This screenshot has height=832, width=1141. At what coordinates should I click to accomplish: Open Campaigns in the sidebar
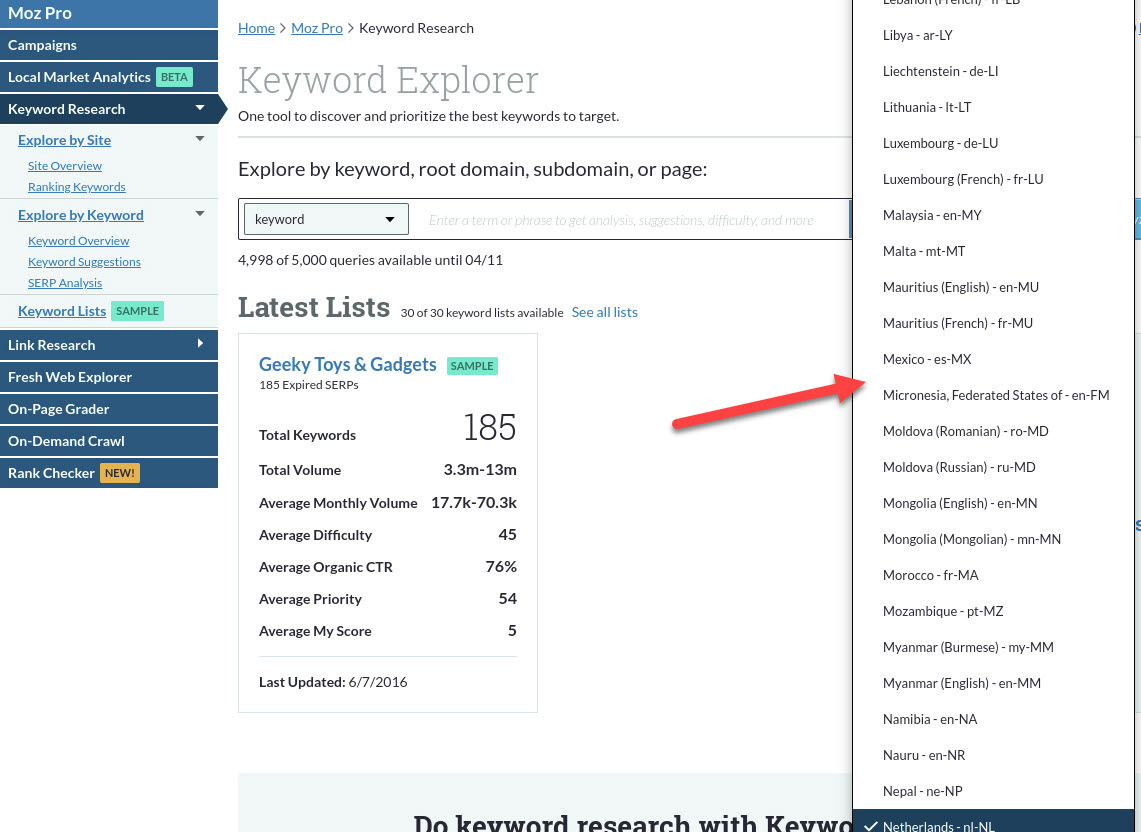coord(42,45)
